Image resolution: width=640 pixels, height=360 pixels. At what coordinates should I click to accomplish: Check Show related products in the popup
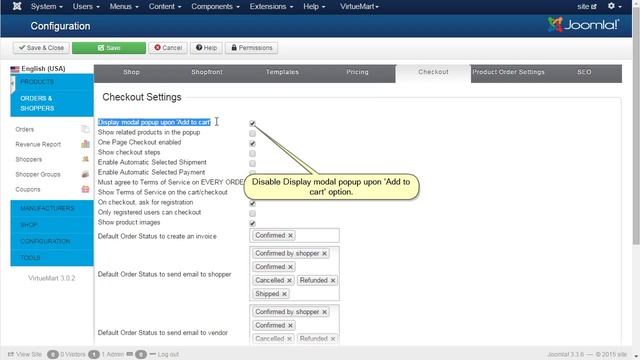(252, 133)
